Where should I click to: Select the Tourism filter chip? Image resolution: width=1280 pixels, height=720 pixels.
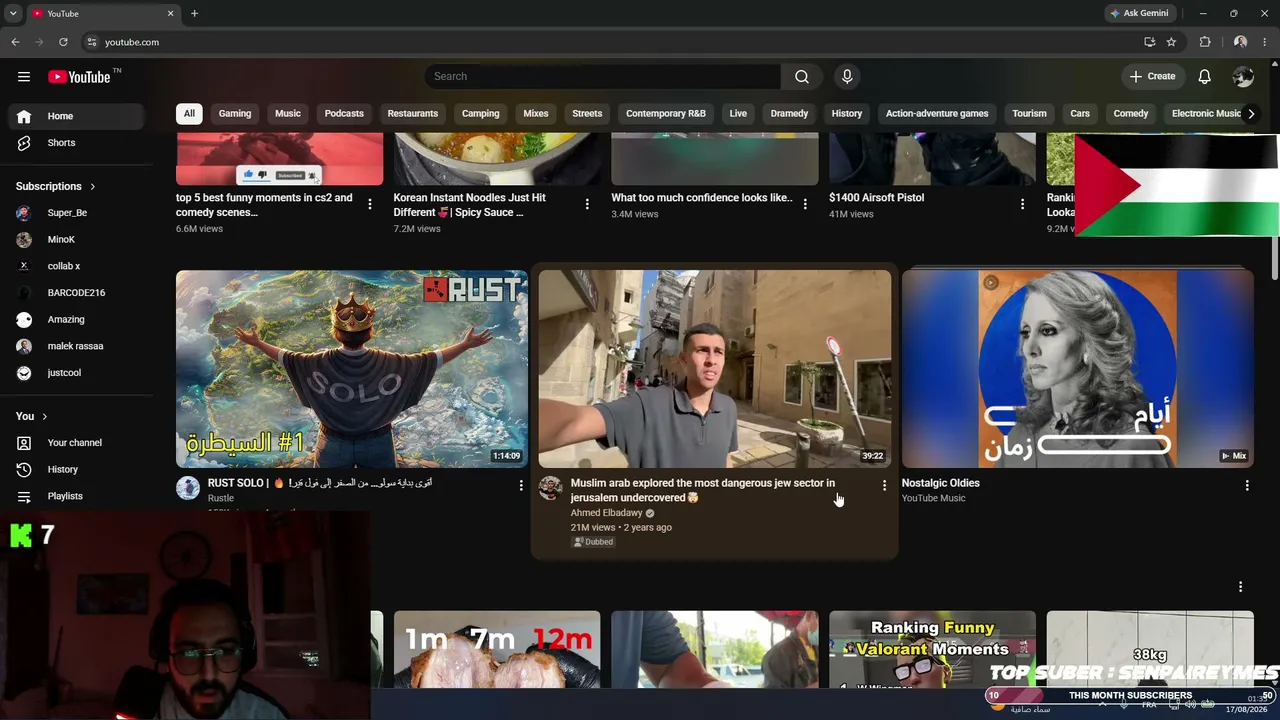(x=1029, y=114)
